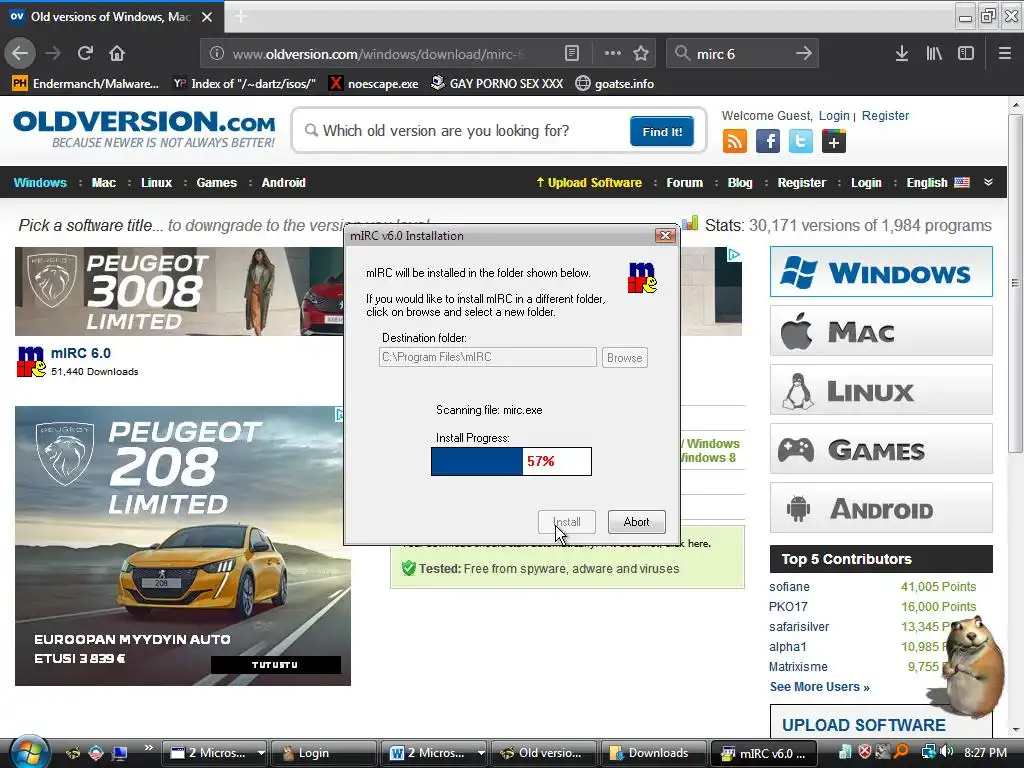Open the Windows category banner
The image size is (1024, 768).
pos(881,272)
